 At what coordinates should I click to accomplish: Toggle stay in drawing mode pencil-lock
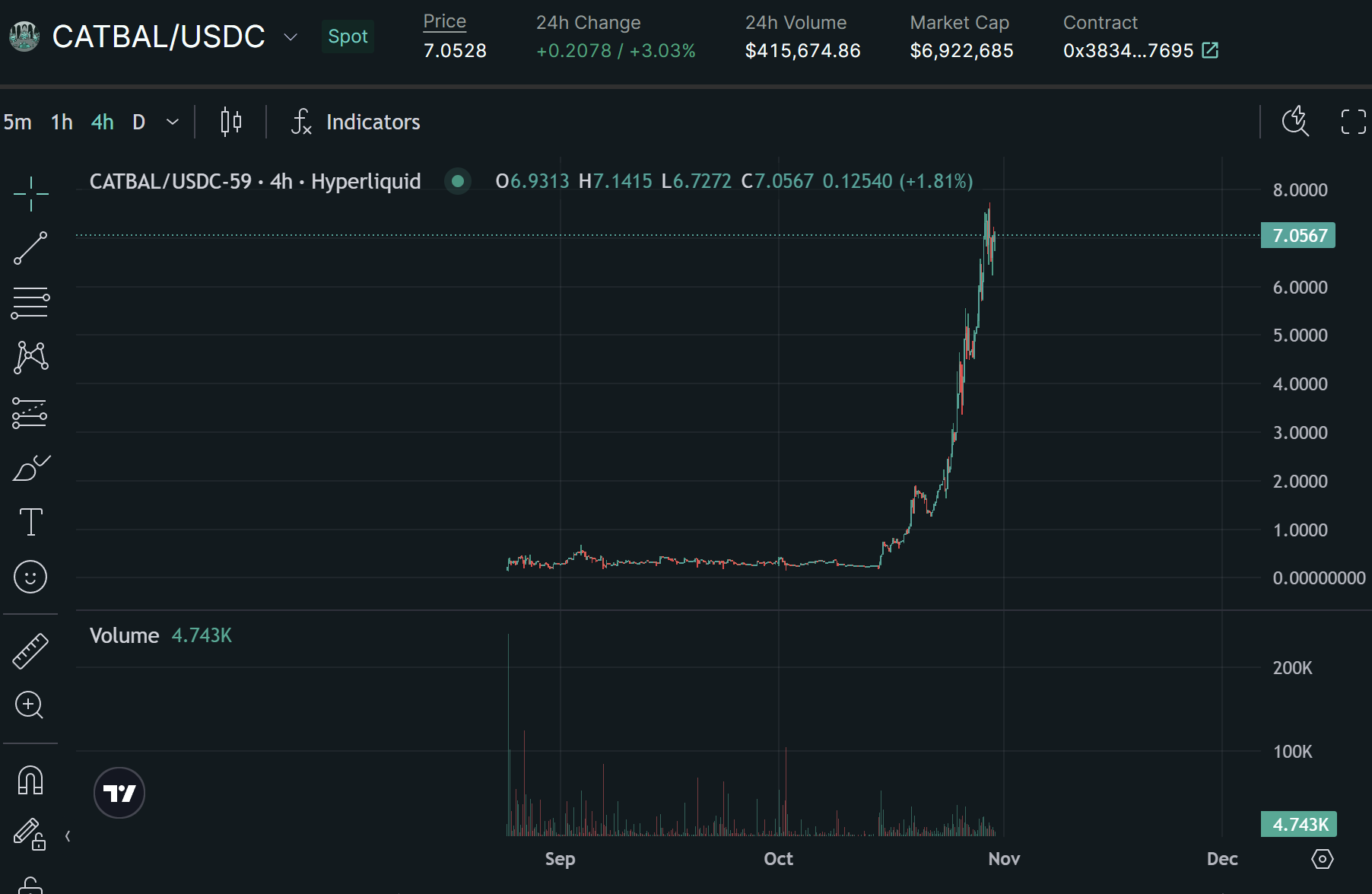30,835
